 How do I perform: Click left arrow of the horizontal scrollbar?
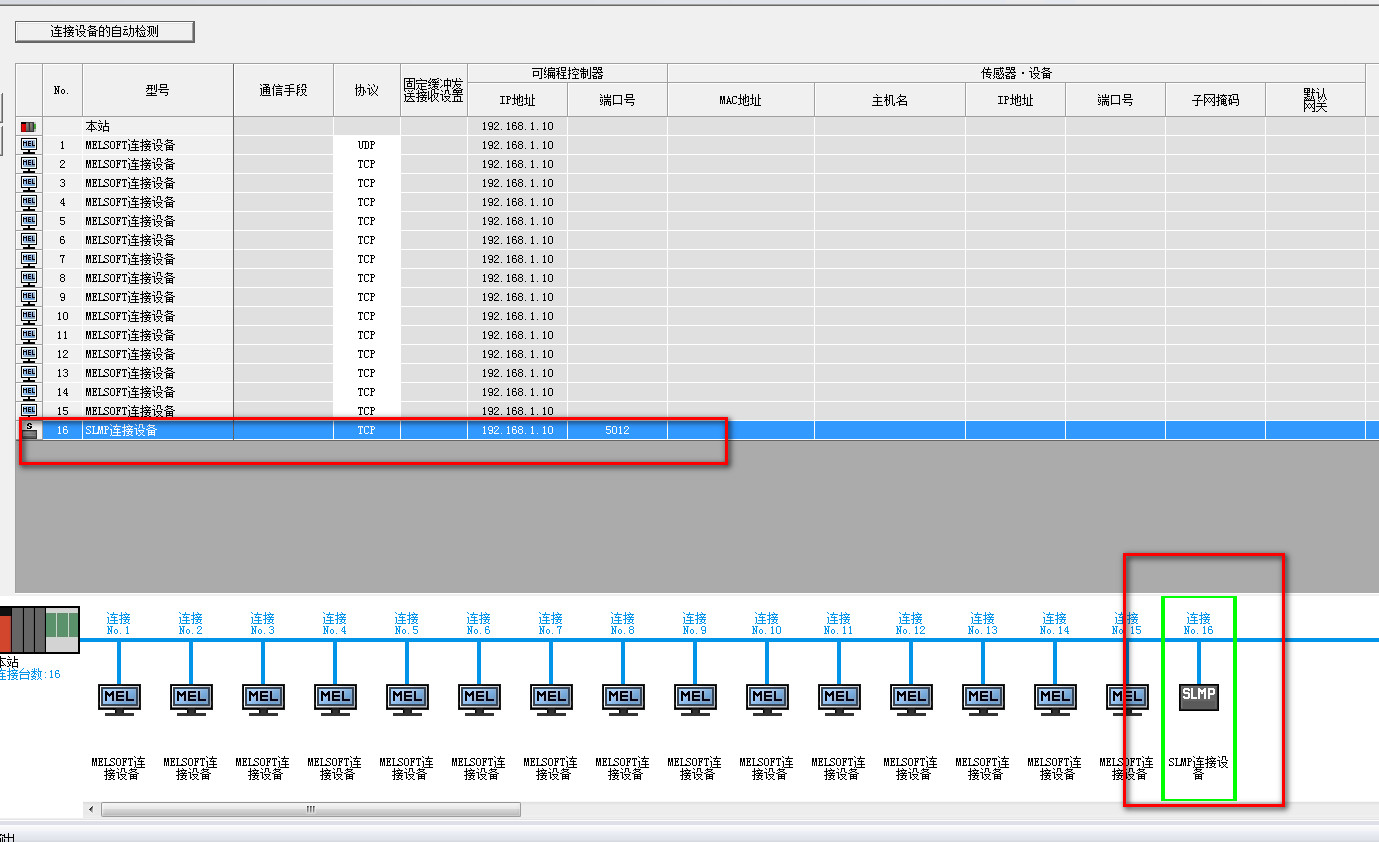point(92,809)
